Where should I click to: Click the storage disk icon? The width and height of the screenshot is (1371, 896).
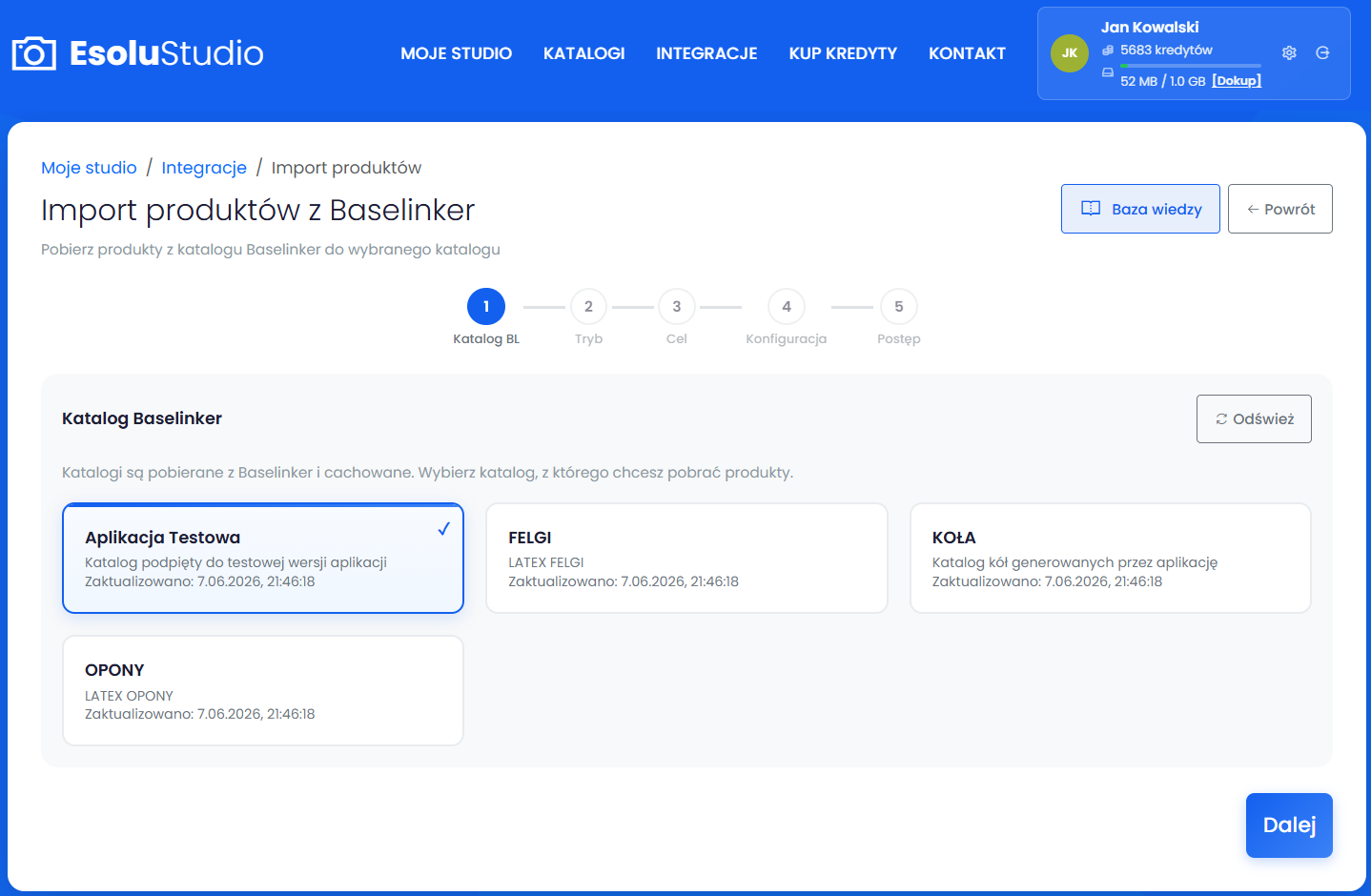[1108, 72]
